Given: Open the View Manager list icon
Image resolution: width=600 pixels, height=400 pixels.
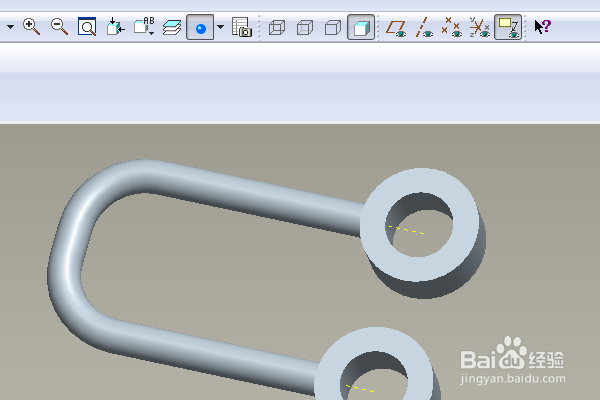Looking at the screenshot, I should click(241, 27).
